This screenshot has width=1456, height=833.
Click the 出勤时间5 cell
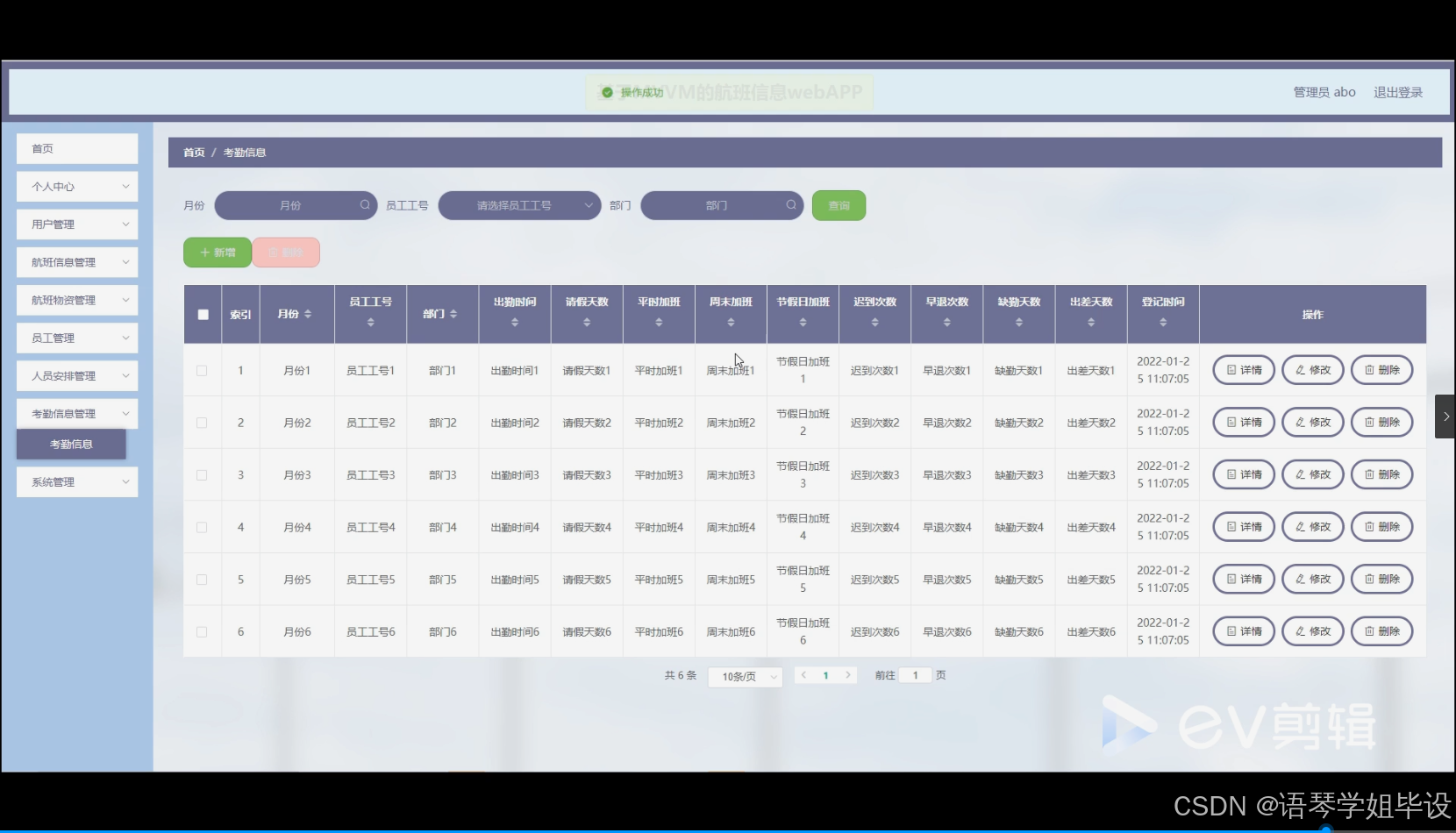pos(515,580)
